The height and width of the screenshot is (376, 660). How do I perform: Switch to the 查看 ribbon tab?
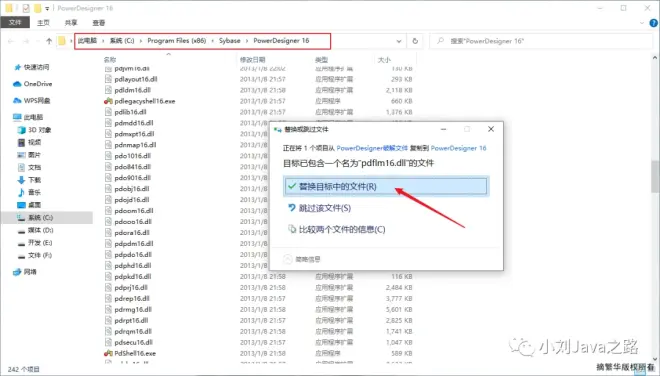(x=98, y=23)
